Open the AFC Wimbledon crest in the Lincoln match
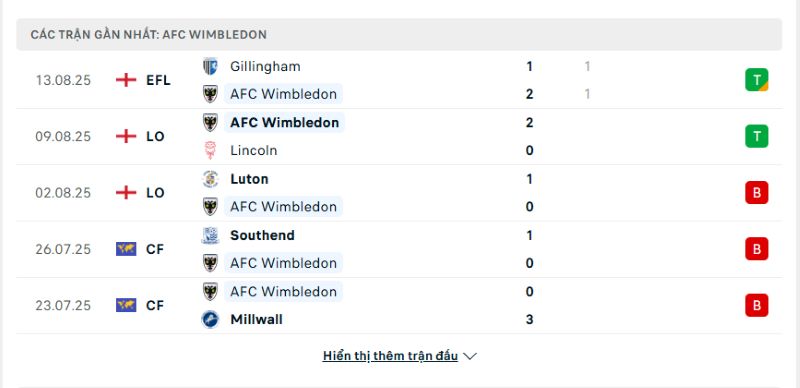Viewport: 800px width, 388px height. pos(210,123)
